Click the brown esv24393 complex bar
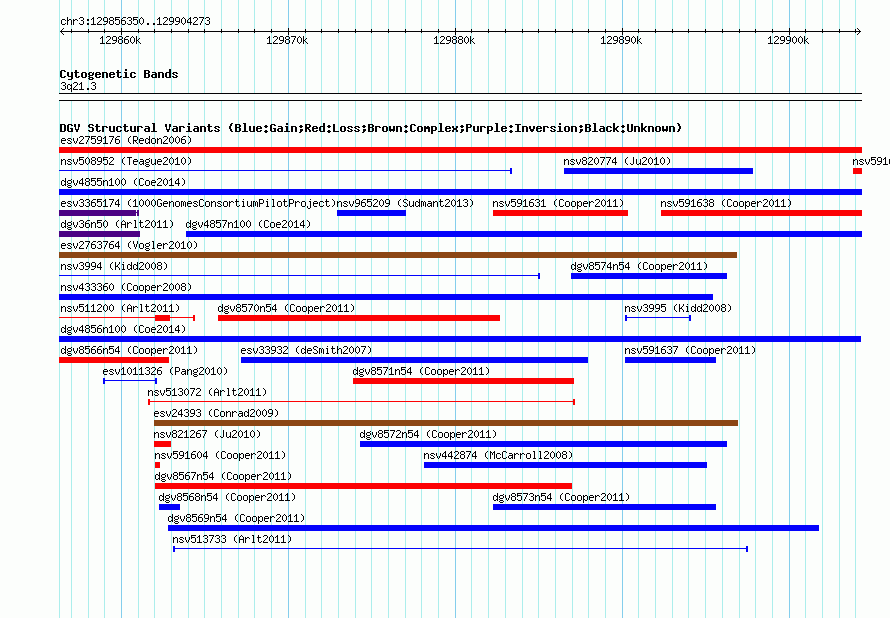Screen dimensions: 890x618 (x=446, y=423)
